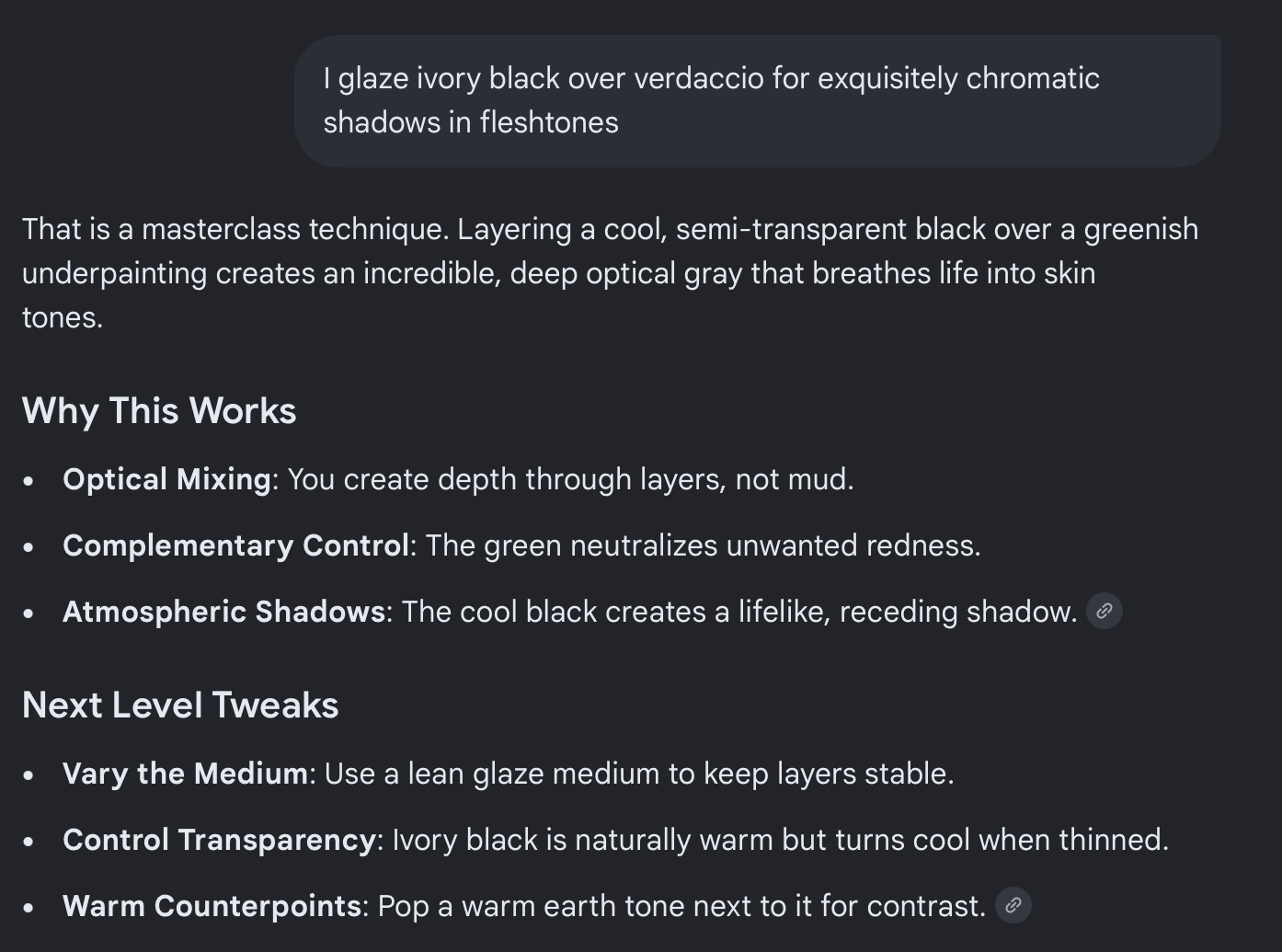Open the source link after Atmospheric Shadows bullet
This screenshot has height=952, width=1282.
point(1104,611)
